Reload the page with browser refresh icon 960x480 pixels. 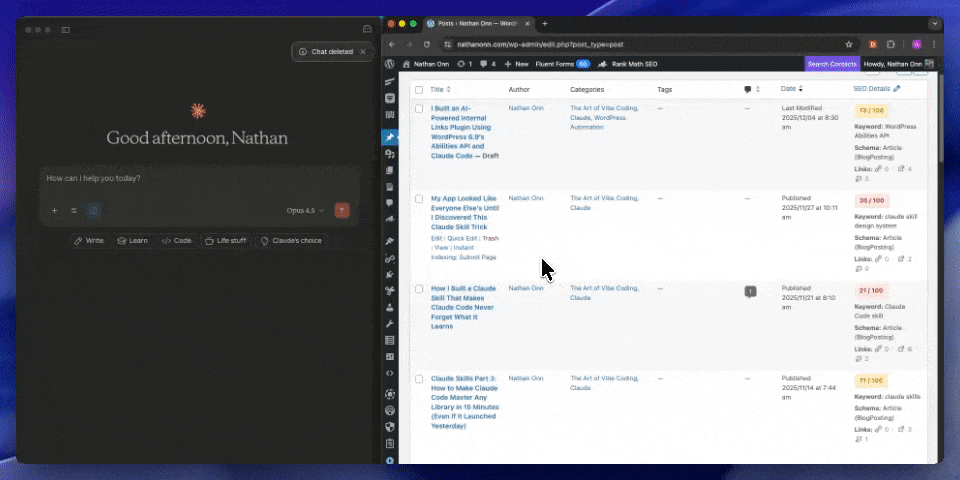point(427,44)
